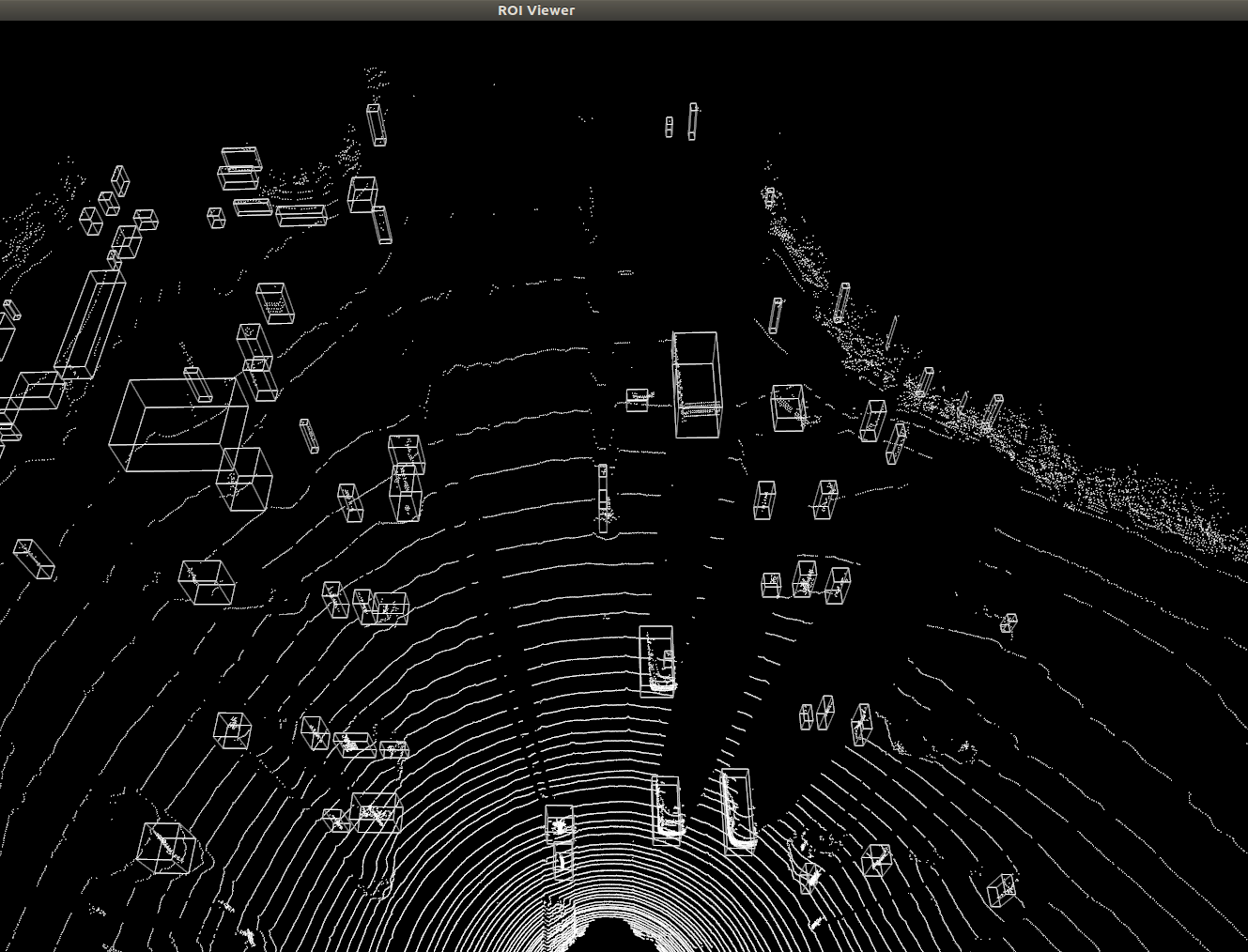This screenshot has height=952, width=1248.
Task: Select the long diagonal building-shaped bounding box
Action: [89, 325]
